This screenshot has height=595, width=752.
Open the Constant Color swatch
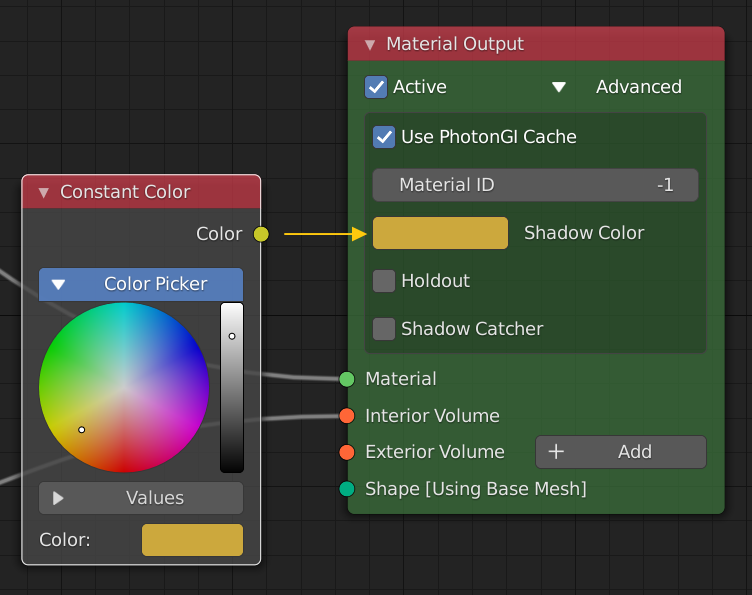[192, 540]
